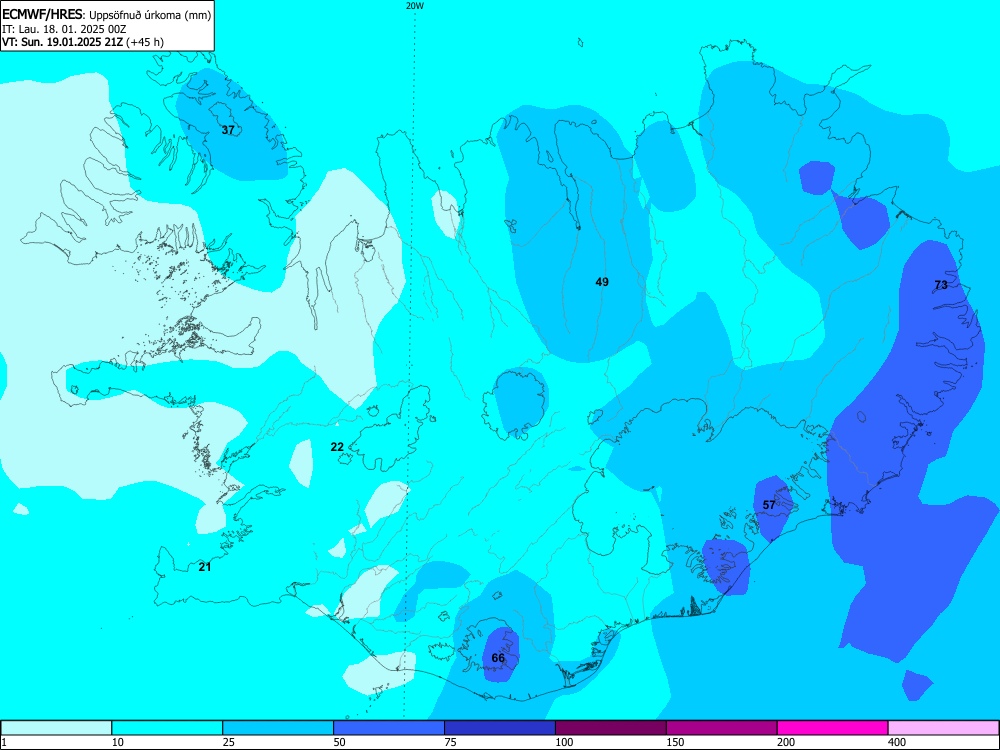Click the precipitation value 73 on map
Image resolution: width=1000 pixels, height=750 pixels.
[941, 285]
